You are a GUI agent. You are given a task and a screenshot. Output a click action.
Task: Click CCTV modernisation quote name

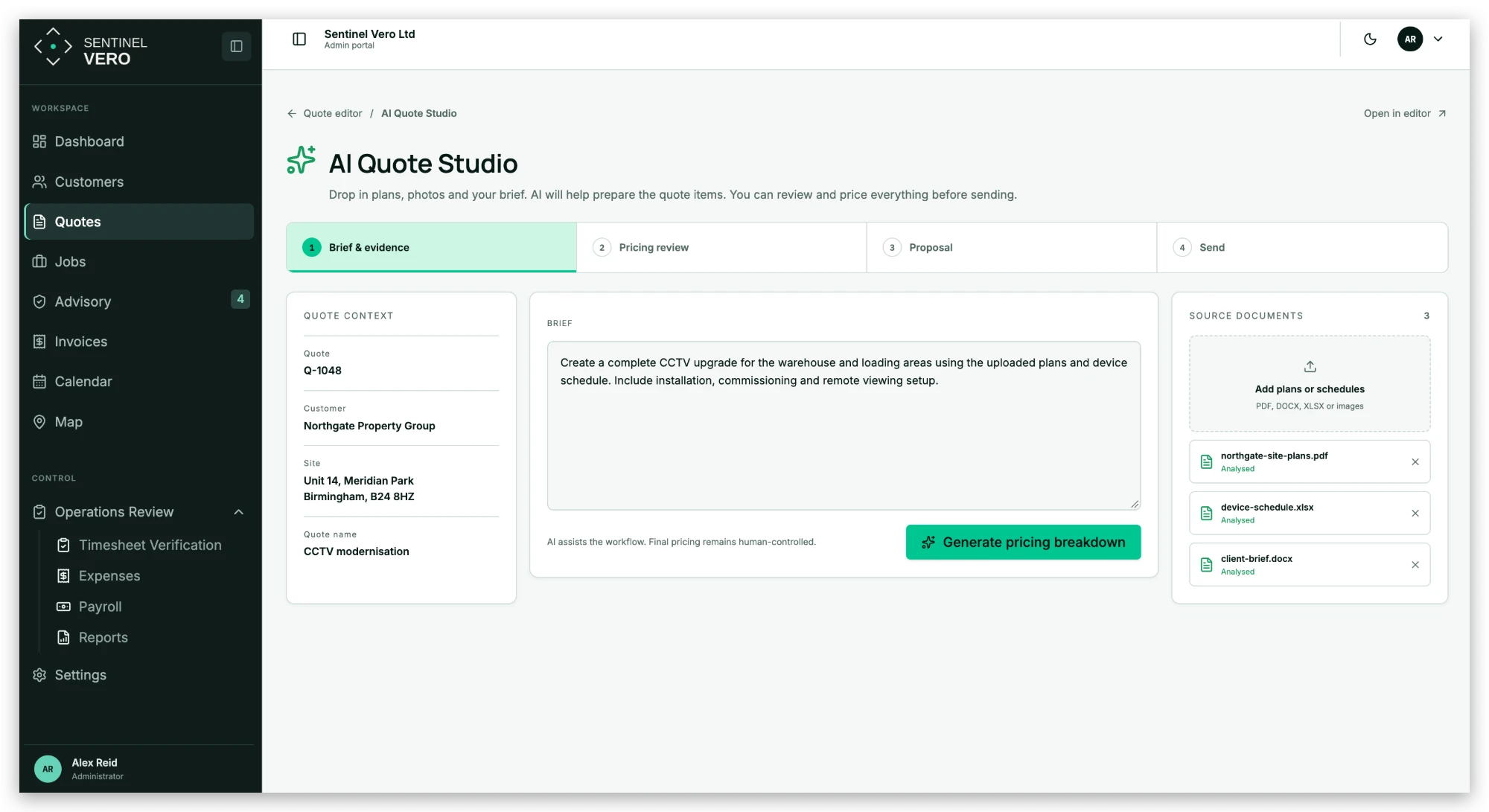[356, 552]
